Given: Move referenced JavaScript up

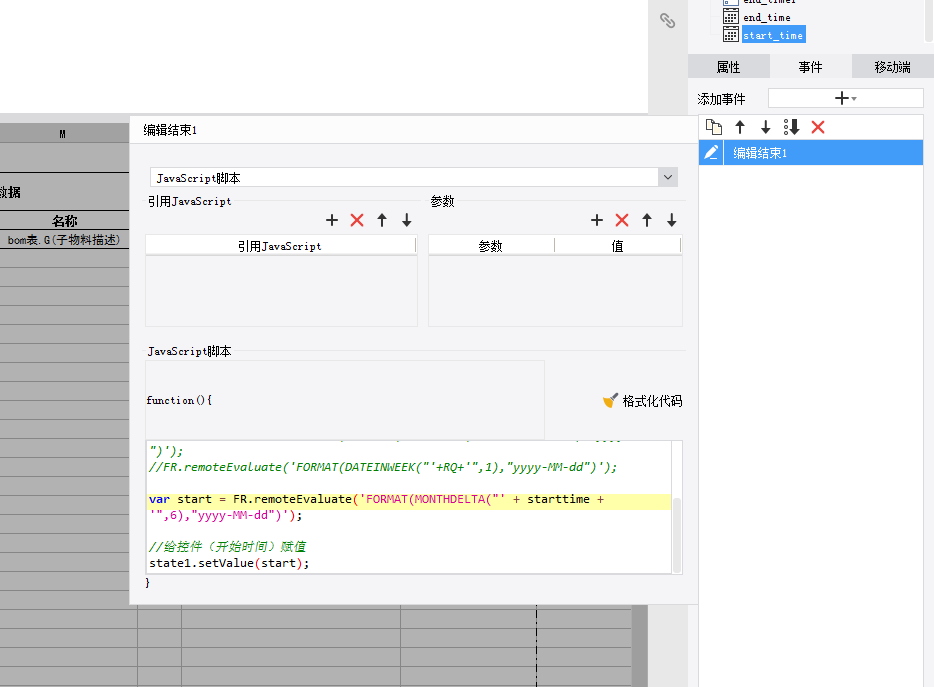Looking at the screenshot, I should coord(382,220).
